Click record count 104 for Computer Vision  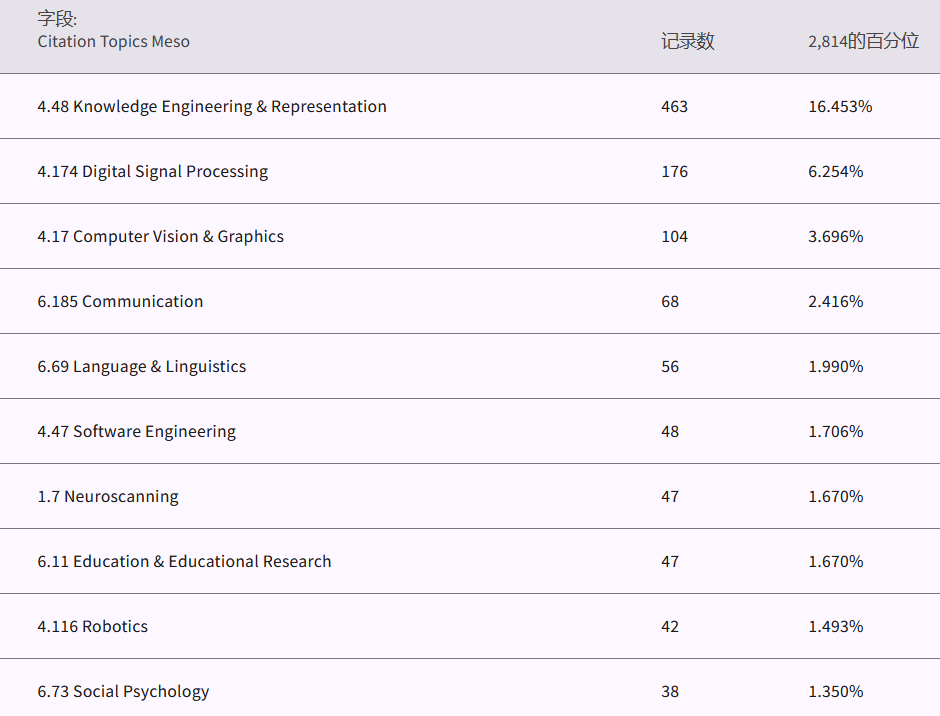coord(674,236)
